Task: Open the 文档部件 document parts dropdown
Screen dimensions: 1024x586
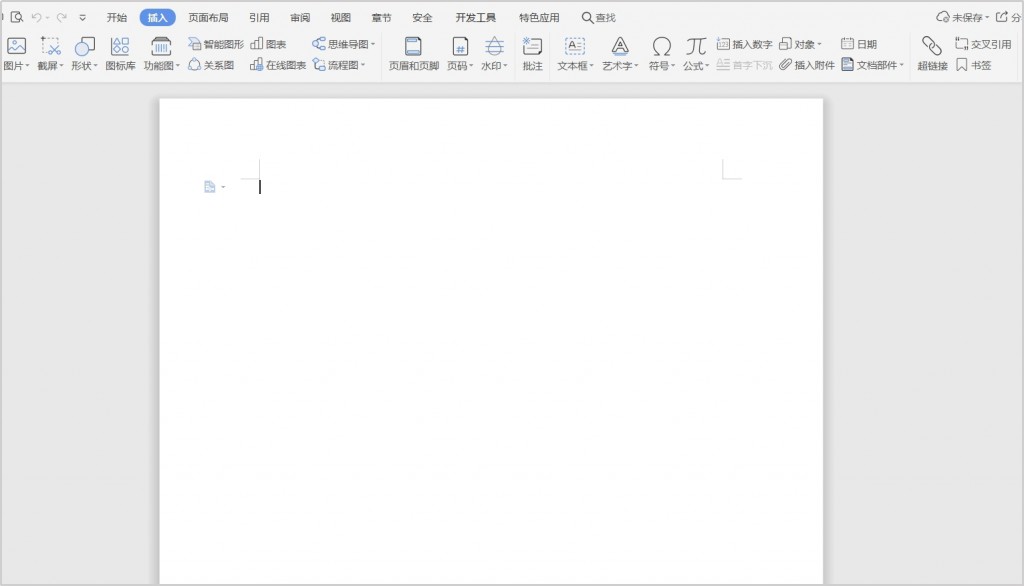Action: tap(873, 65)
